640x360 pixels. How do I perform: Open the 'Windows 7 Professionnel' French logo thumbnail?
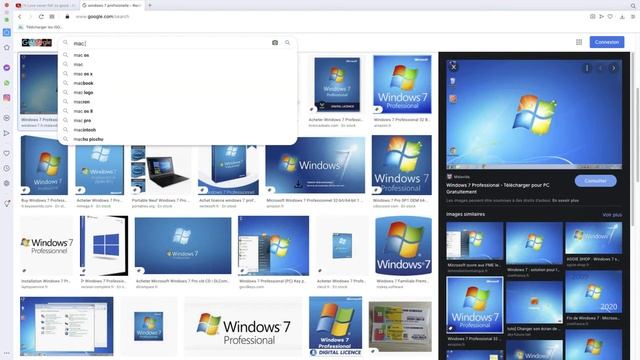47,246
